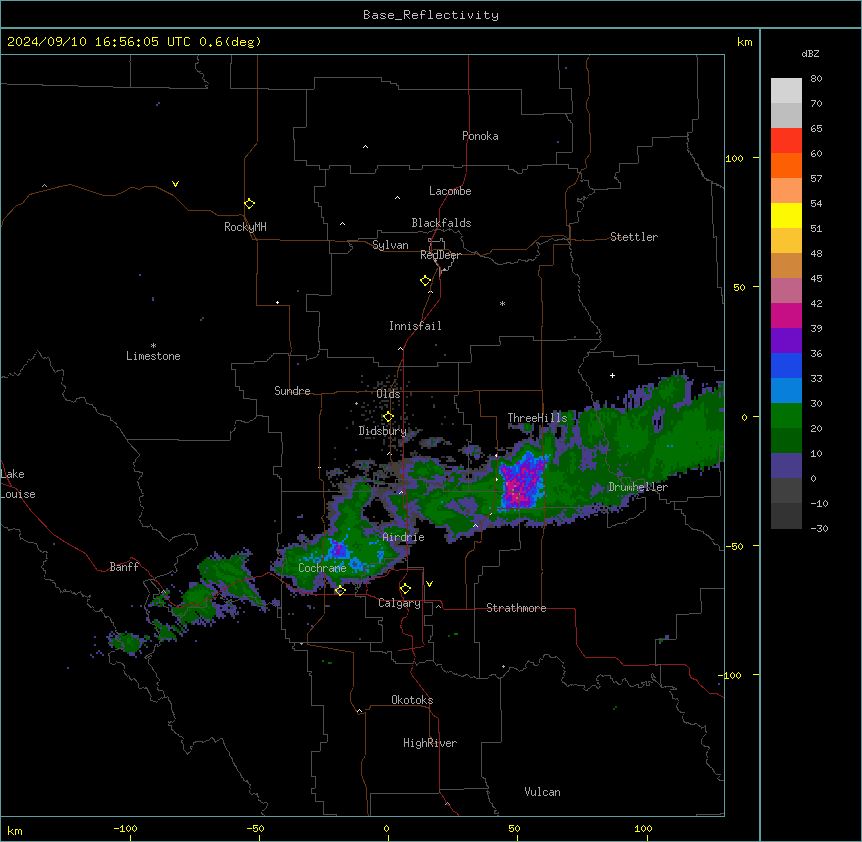Image resolution: width=862 pixels, height=842 pixels.
Task: Click the 100 tick on the right axis
Action: tap(734, 158)
